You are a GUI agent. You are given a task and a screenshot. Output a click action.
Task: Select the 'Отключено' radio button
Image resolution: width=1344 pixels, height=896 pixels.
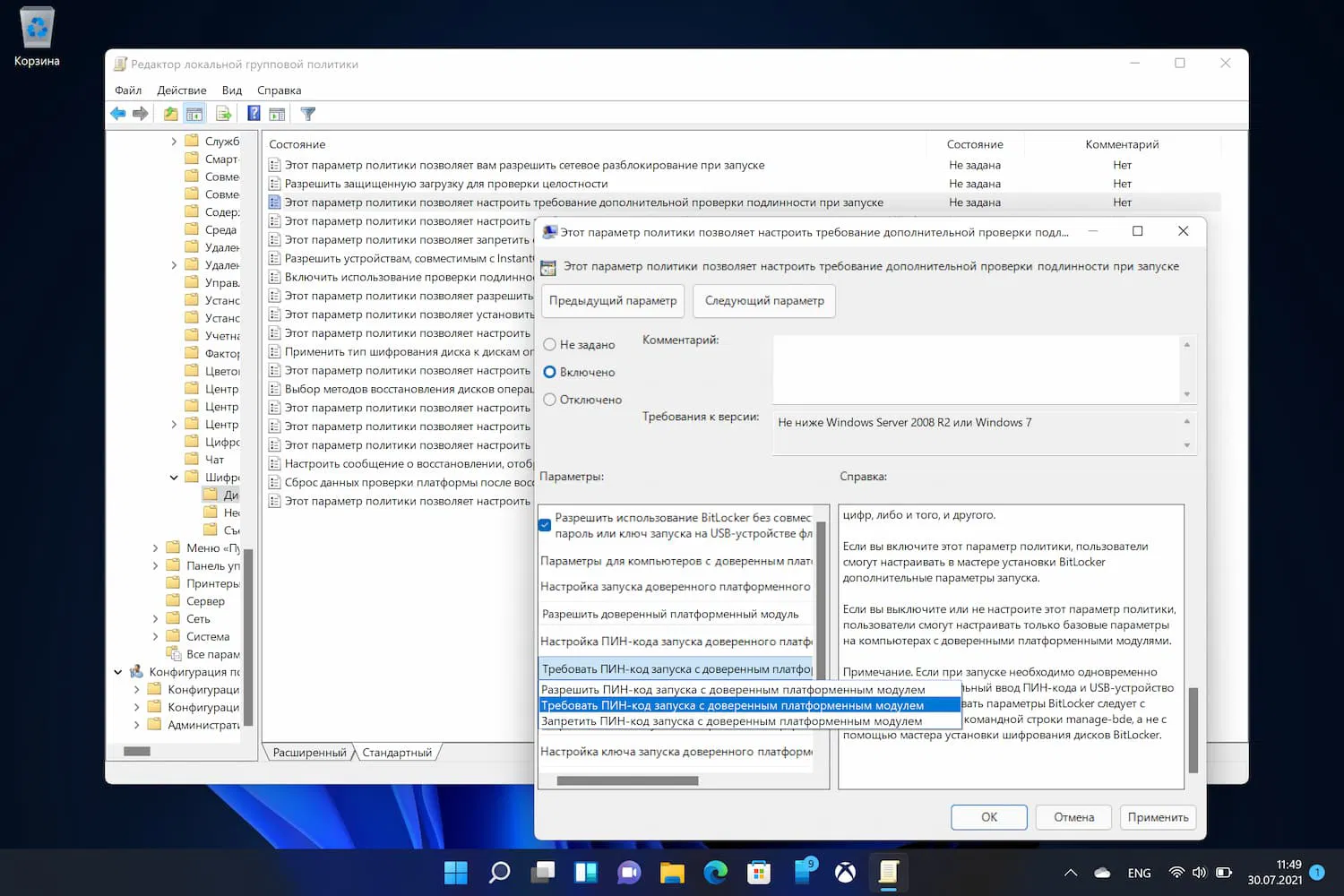(x=550, y=400)
